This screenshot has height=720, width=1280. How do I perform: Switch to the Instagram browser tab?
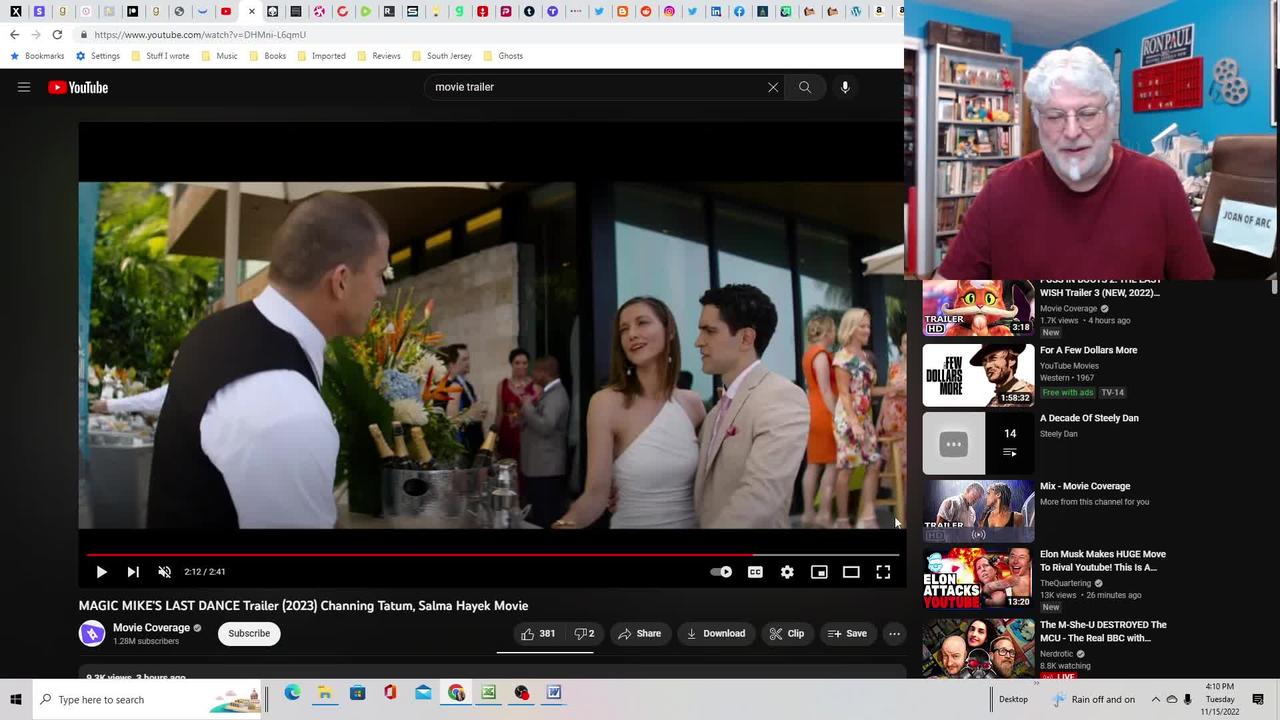669,12
